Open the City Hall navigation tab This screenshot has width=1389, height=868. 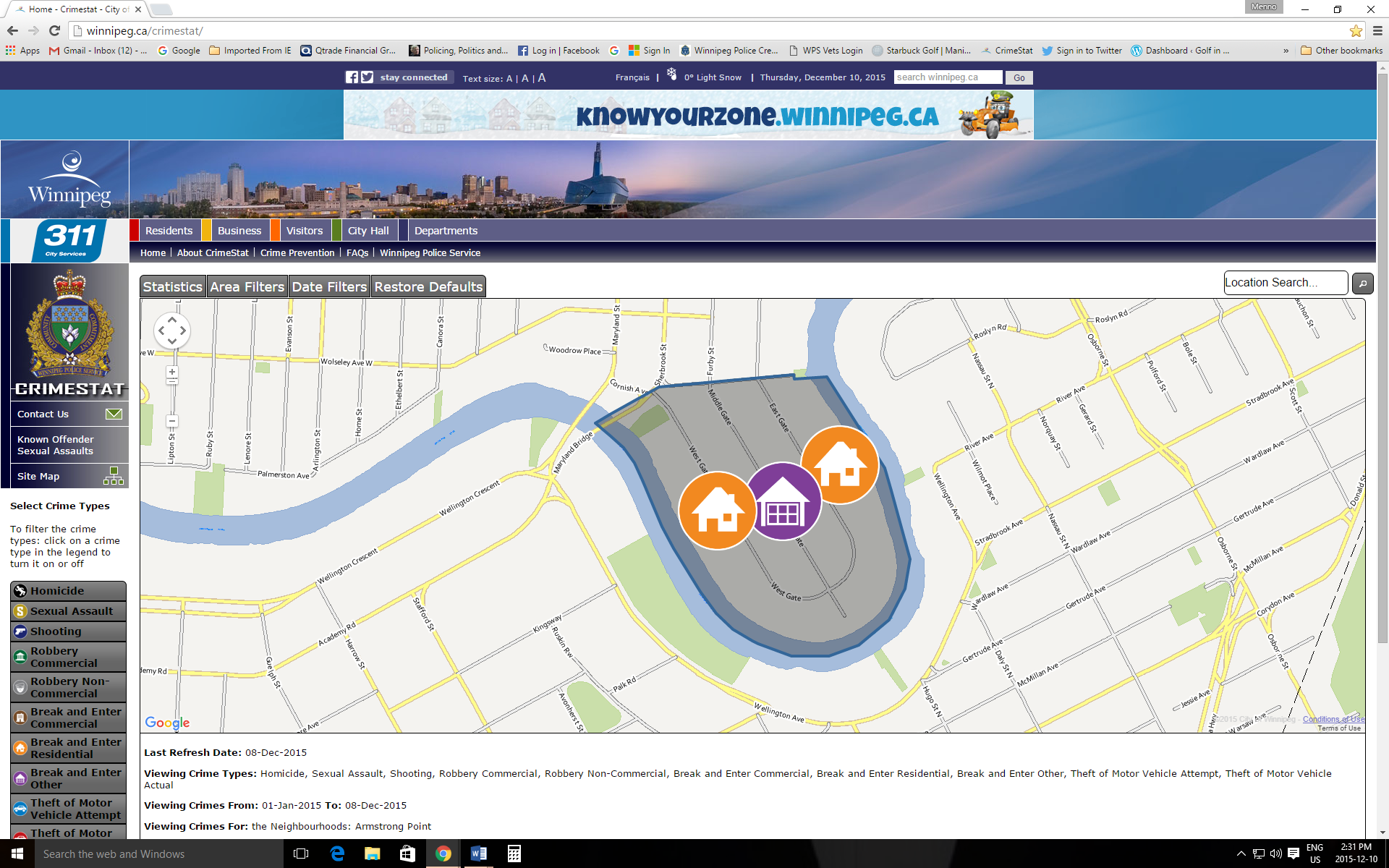point(368,231)
